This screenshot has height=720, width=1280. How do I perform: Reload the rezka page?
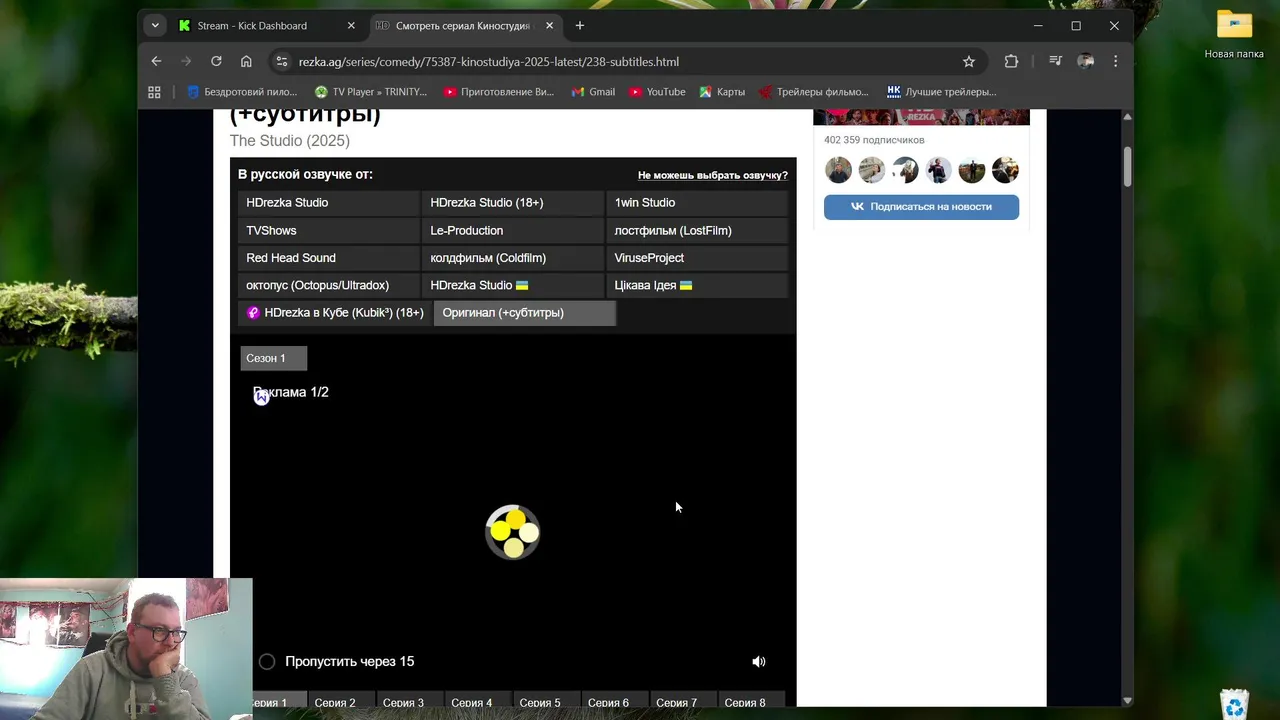tap(216, 61)
